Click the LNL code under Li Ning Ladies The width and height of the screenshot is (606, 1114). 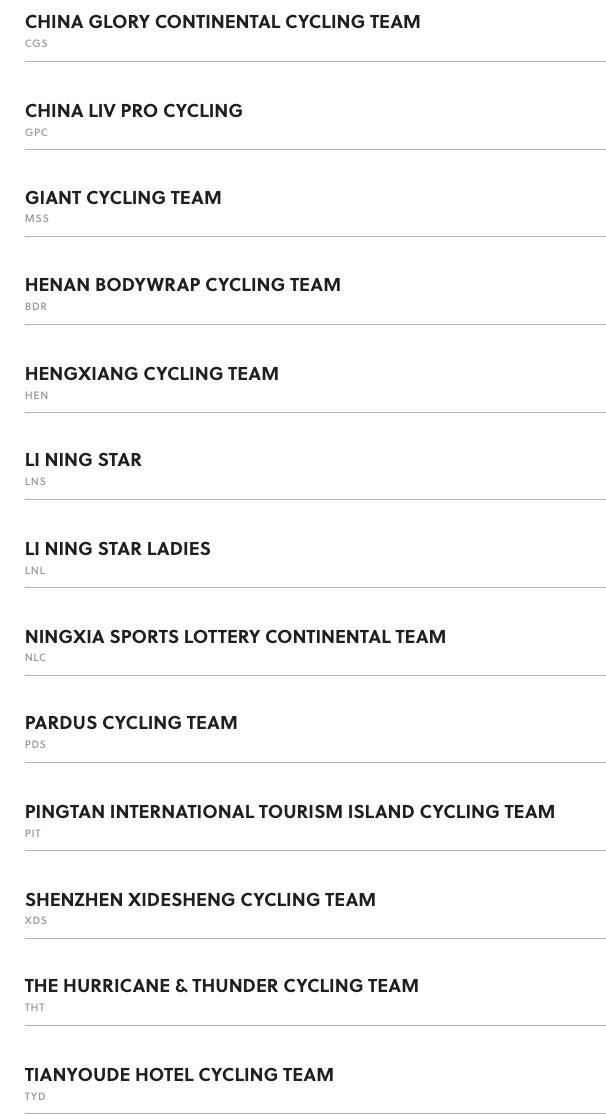35,570
